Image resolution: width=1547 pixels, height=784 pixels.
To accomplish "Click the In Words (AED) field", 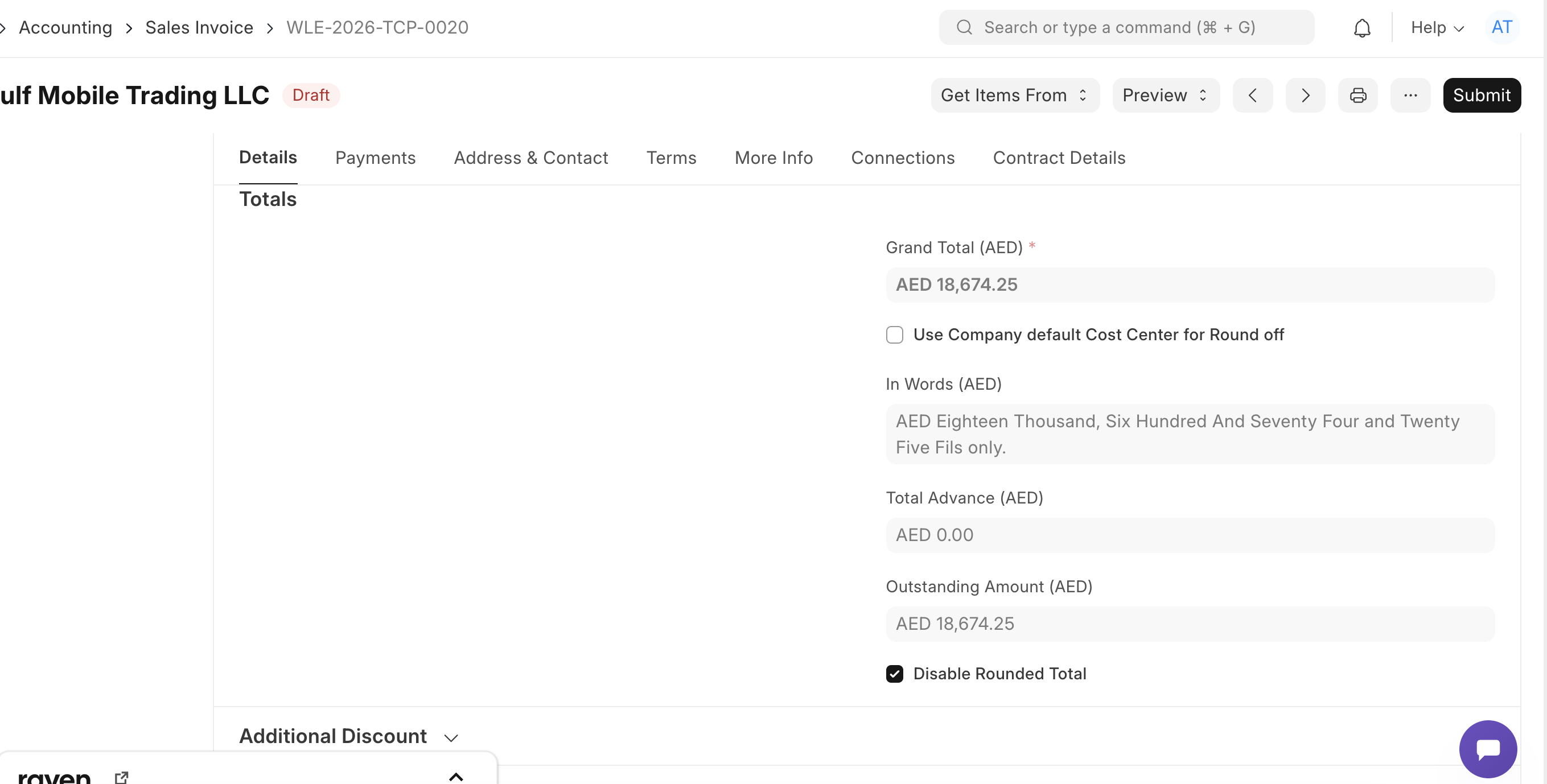I will 1190,435.
